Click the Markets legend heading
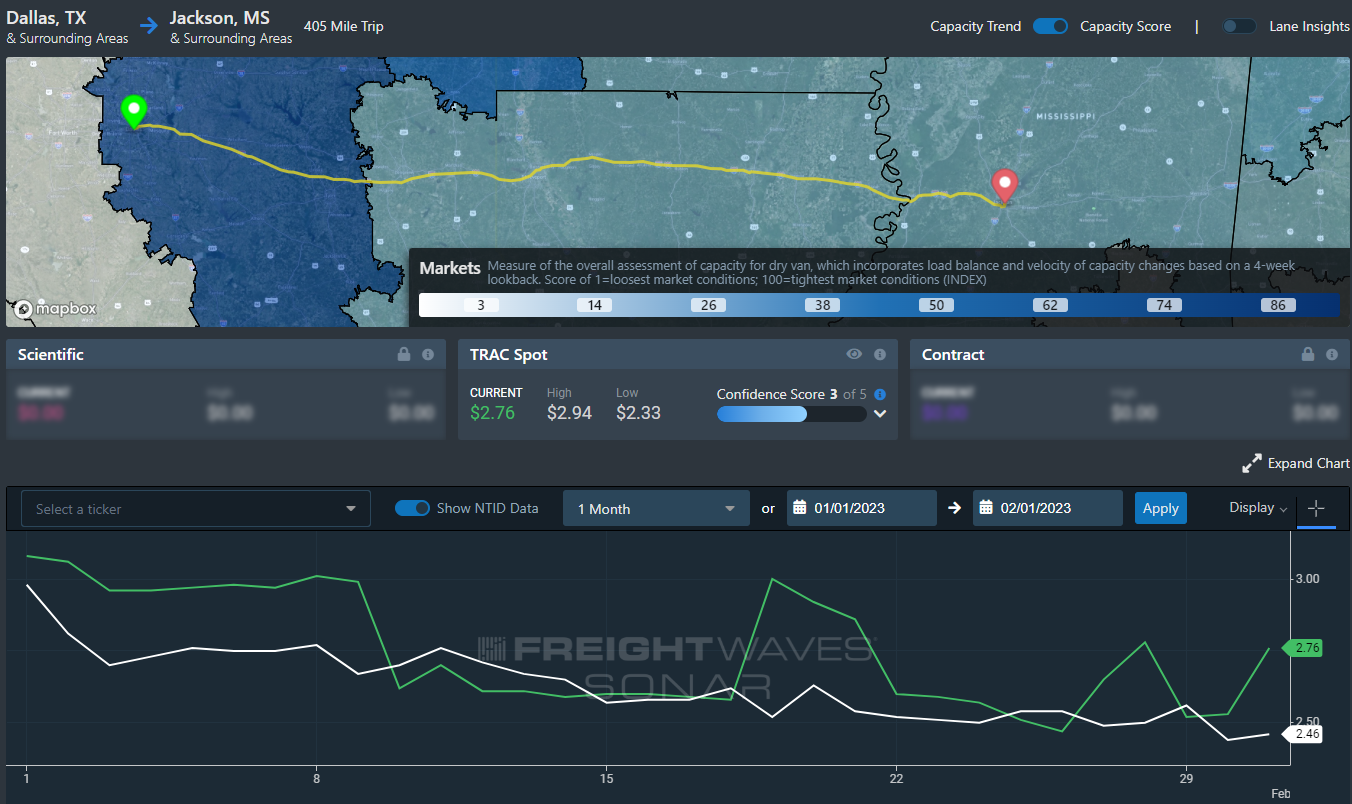Screen dimensions: 1352x804 [x=449, y=268]
